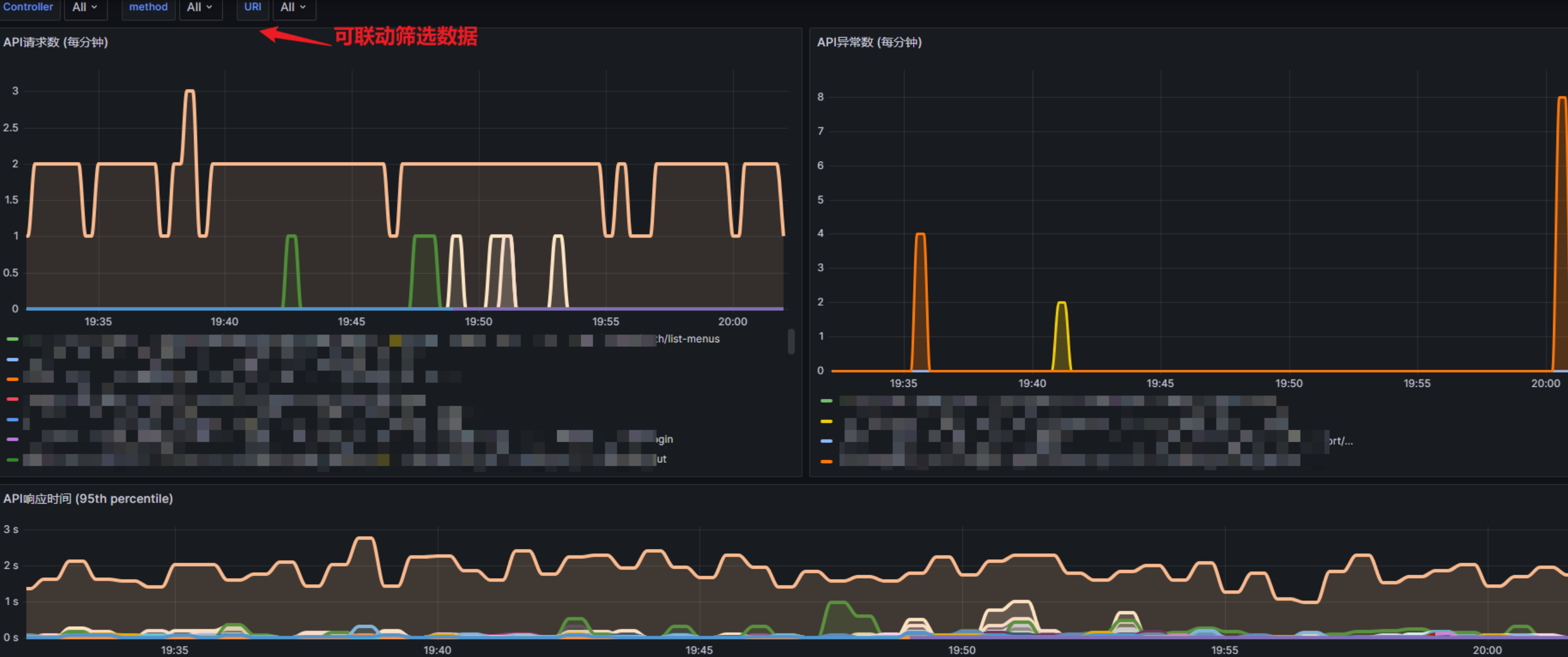Click the Controller variable label
1568x657 pixels.
tap(28, 7)
